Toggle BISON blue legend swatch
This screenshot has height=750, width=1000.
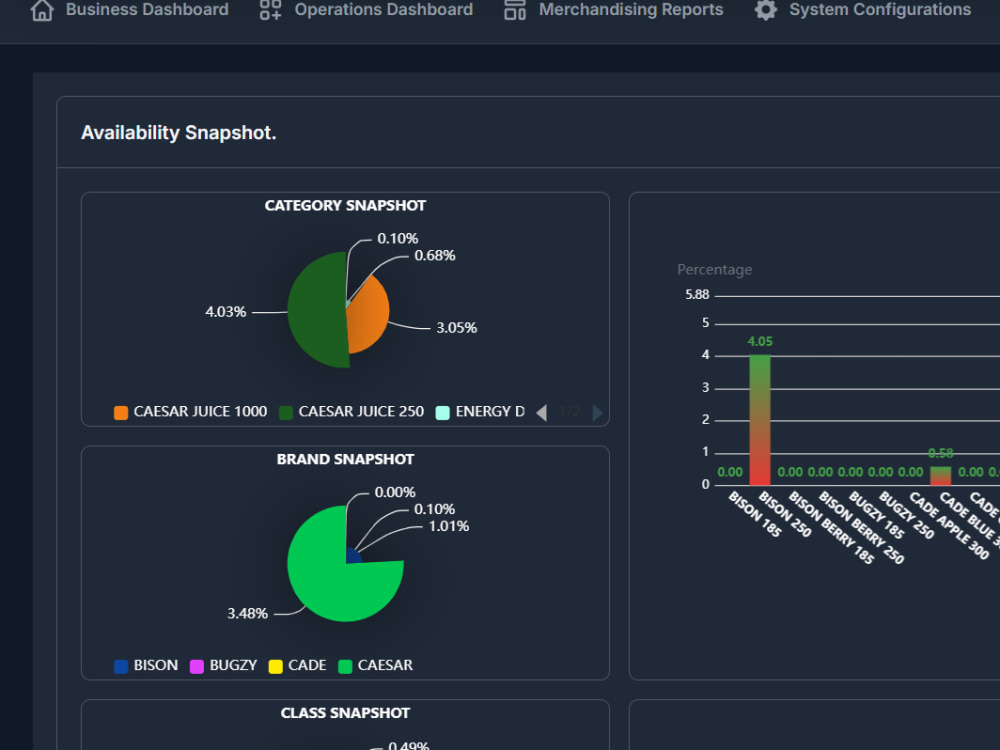pyautogui.click(x=121, y=666)
